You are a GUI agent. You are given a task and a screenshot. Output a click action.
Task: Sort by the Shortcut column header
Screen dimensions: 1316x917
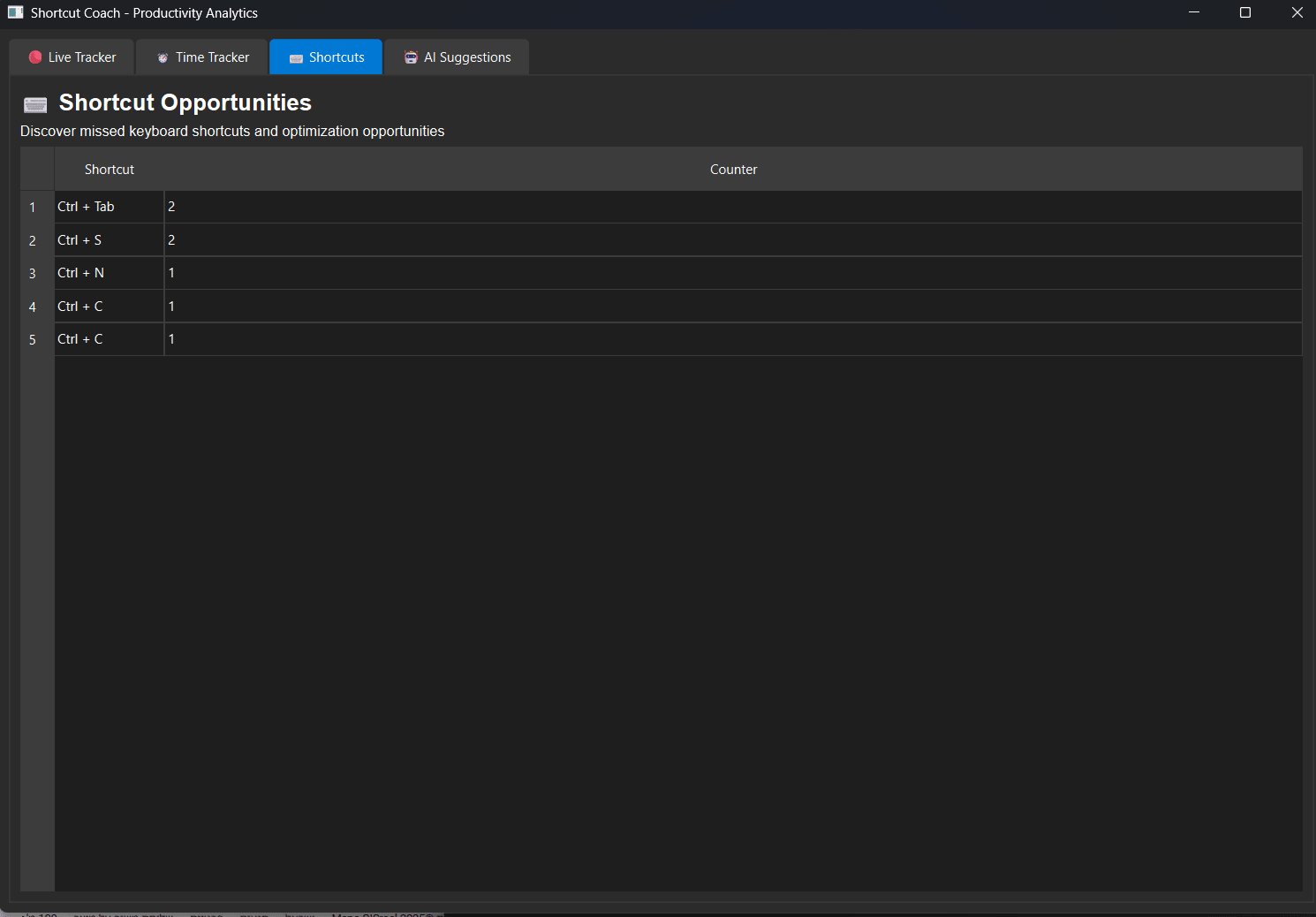coord(110,170)
